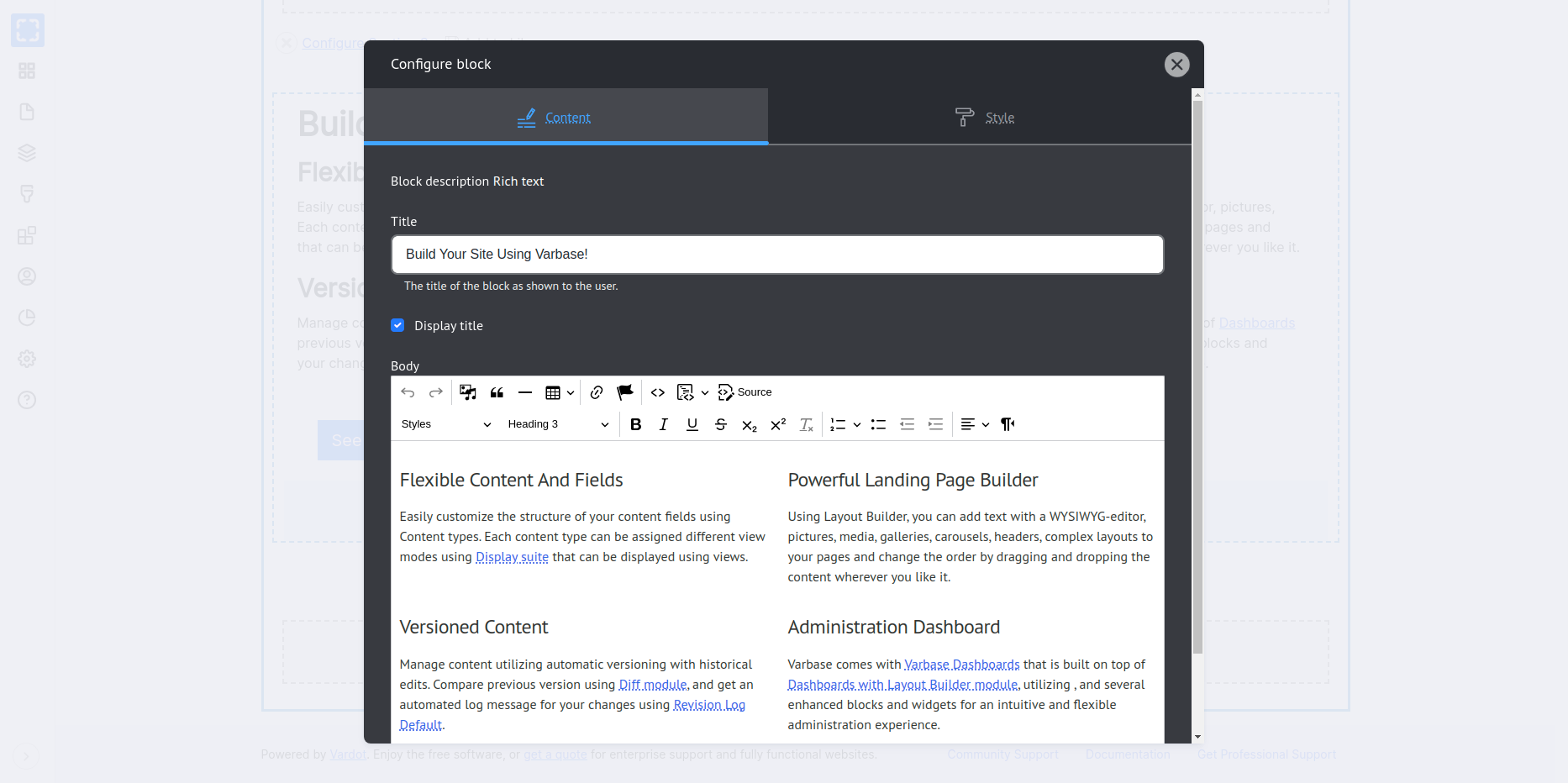Click the dialog scrollbar down arrow
This screenshot has width=1568, height=783.
click(1197, 737)
